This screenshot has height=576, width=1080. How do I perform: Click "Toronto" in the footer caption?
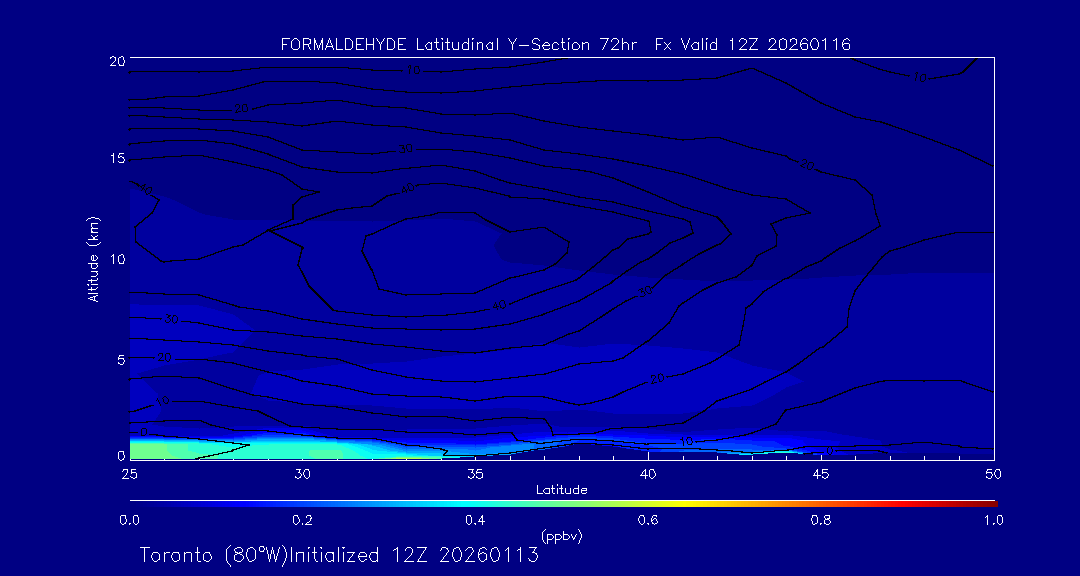coord(178,555)
